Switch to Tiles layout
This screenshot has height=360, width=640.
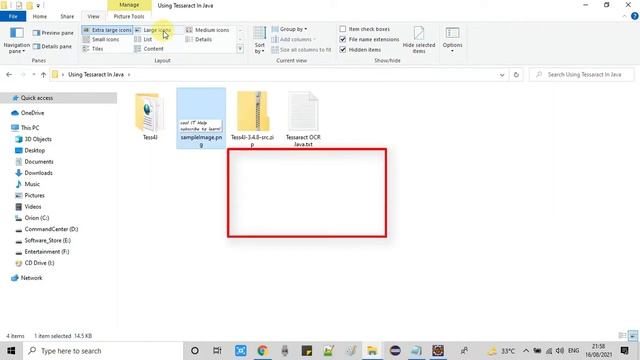[x=93, y=49]
